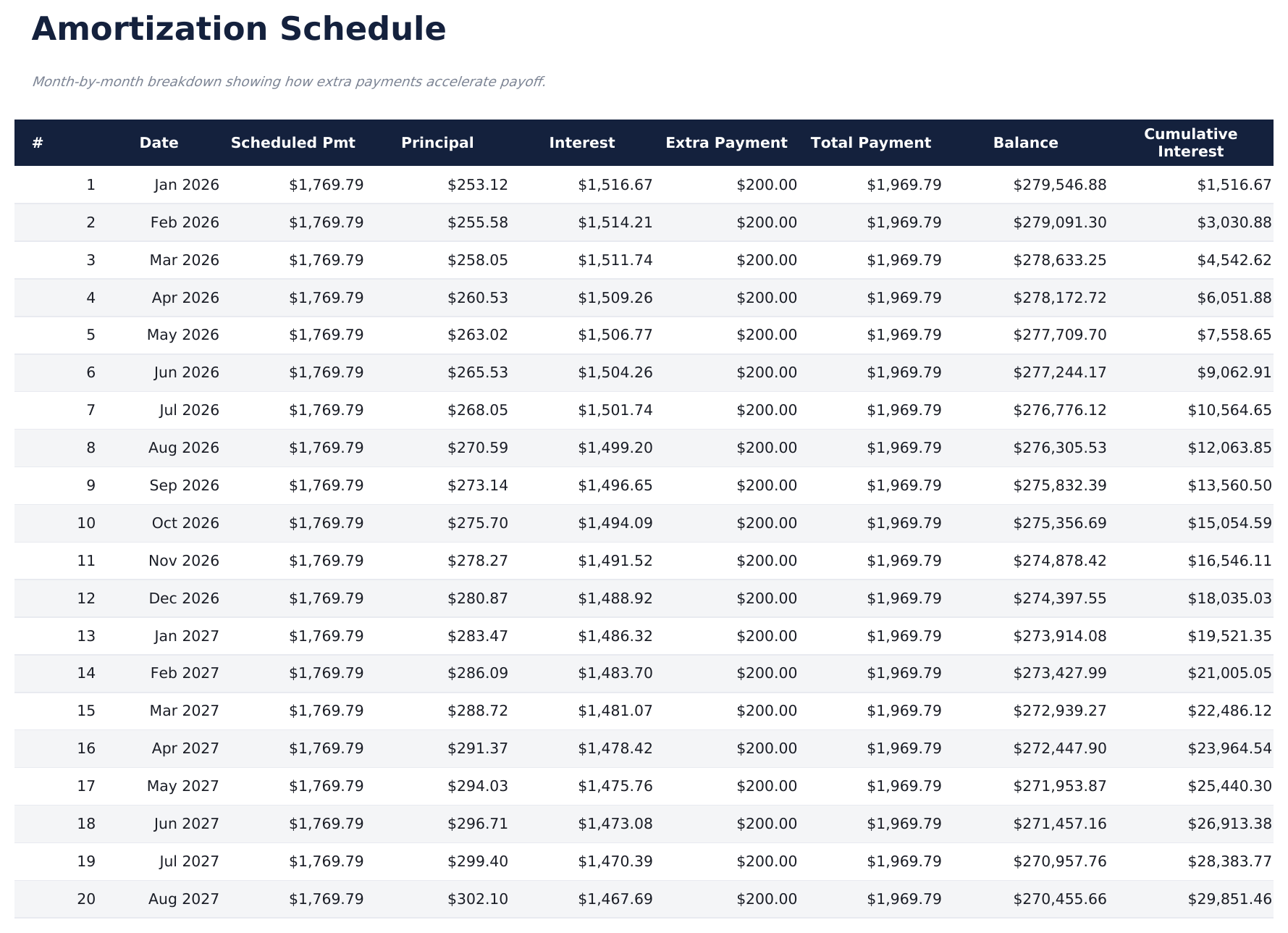1288x933 pixels.
Task: Select the Interest column header
Action: click(581, 143)
